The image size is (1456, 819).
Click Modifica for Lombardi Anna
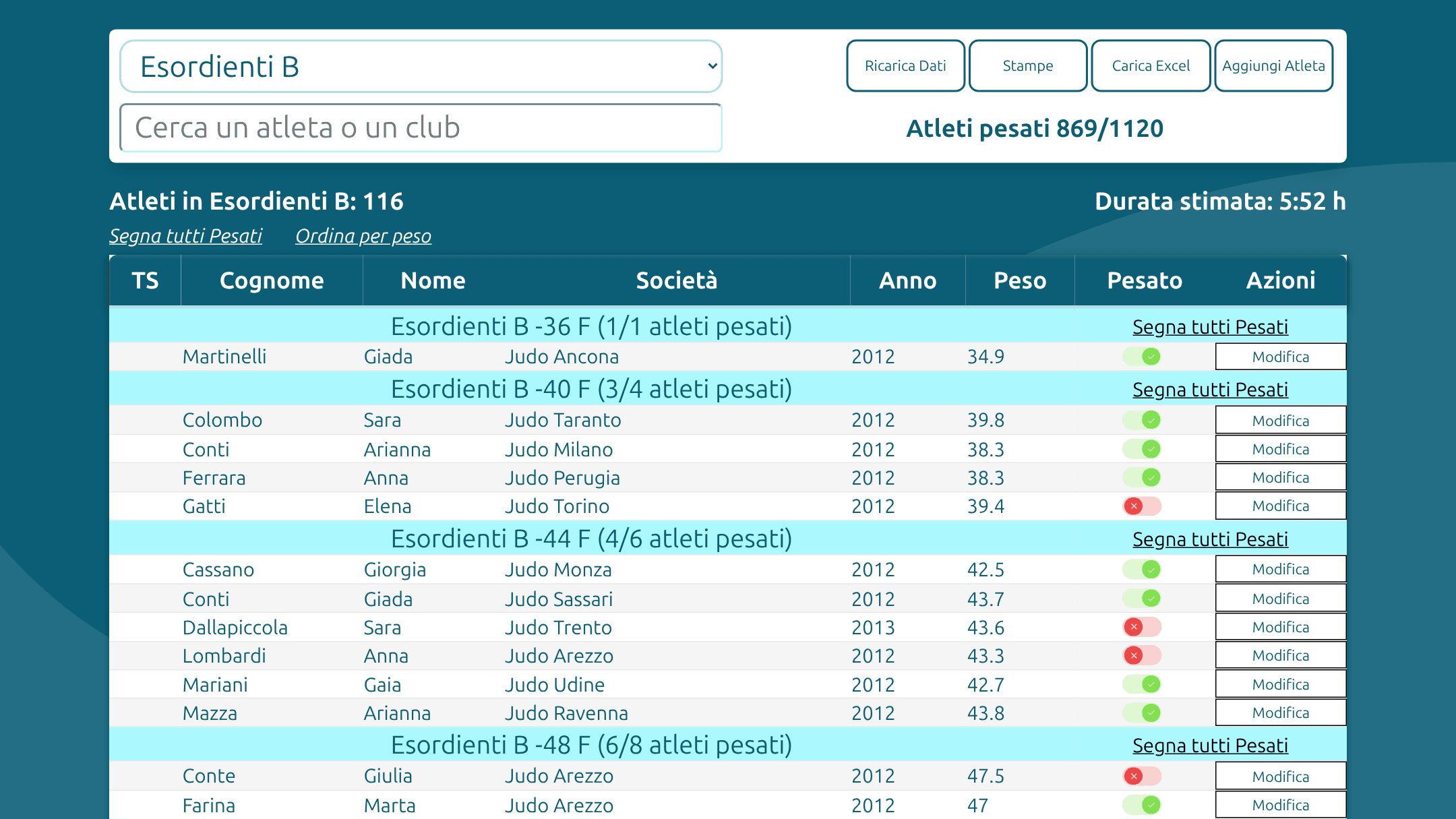(x=1281, y=655)
